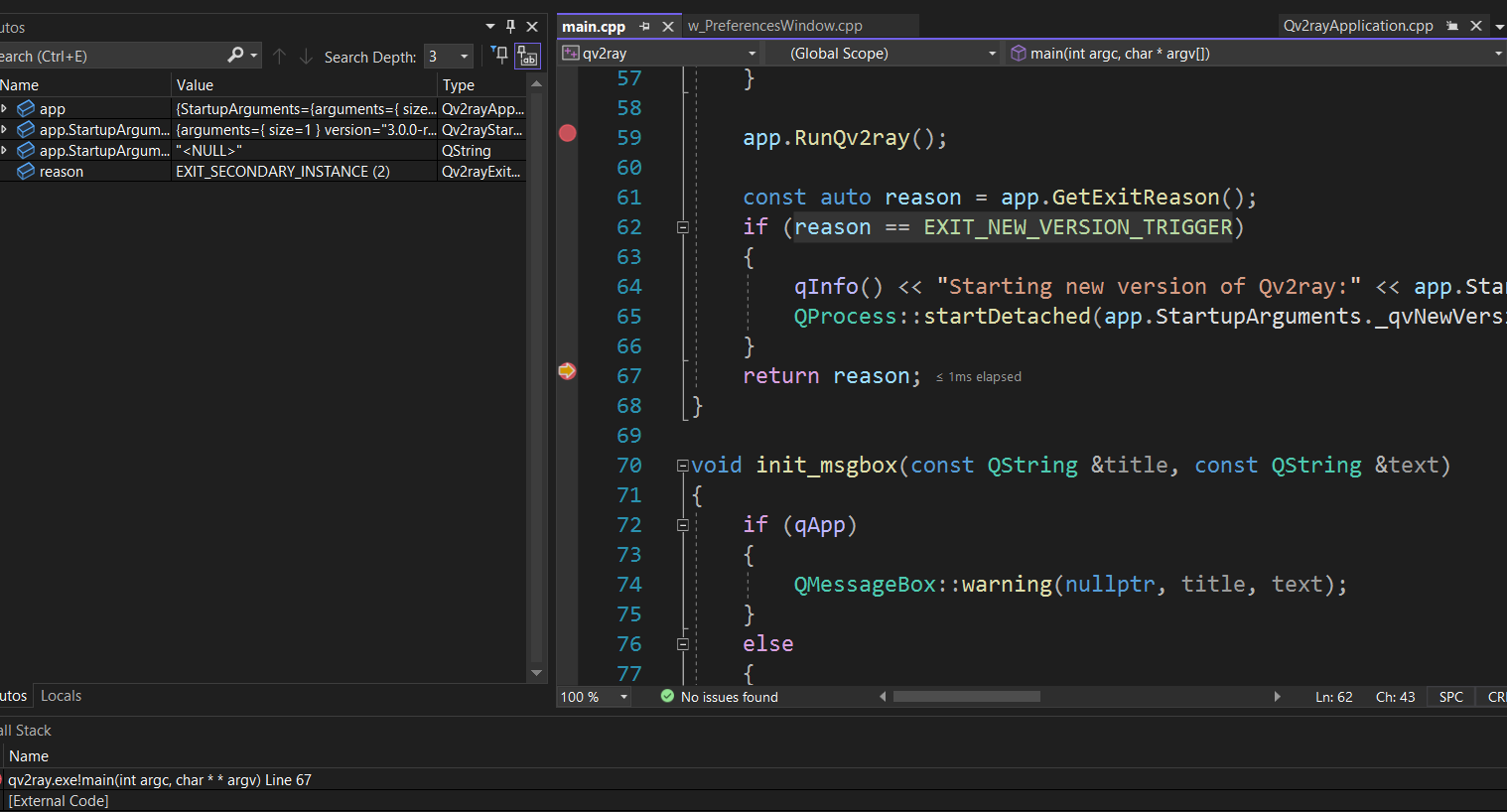Toggle the show pinned variables only filter
The width and height of the screenshot is (1507, 812).
[x=500, y=56]
